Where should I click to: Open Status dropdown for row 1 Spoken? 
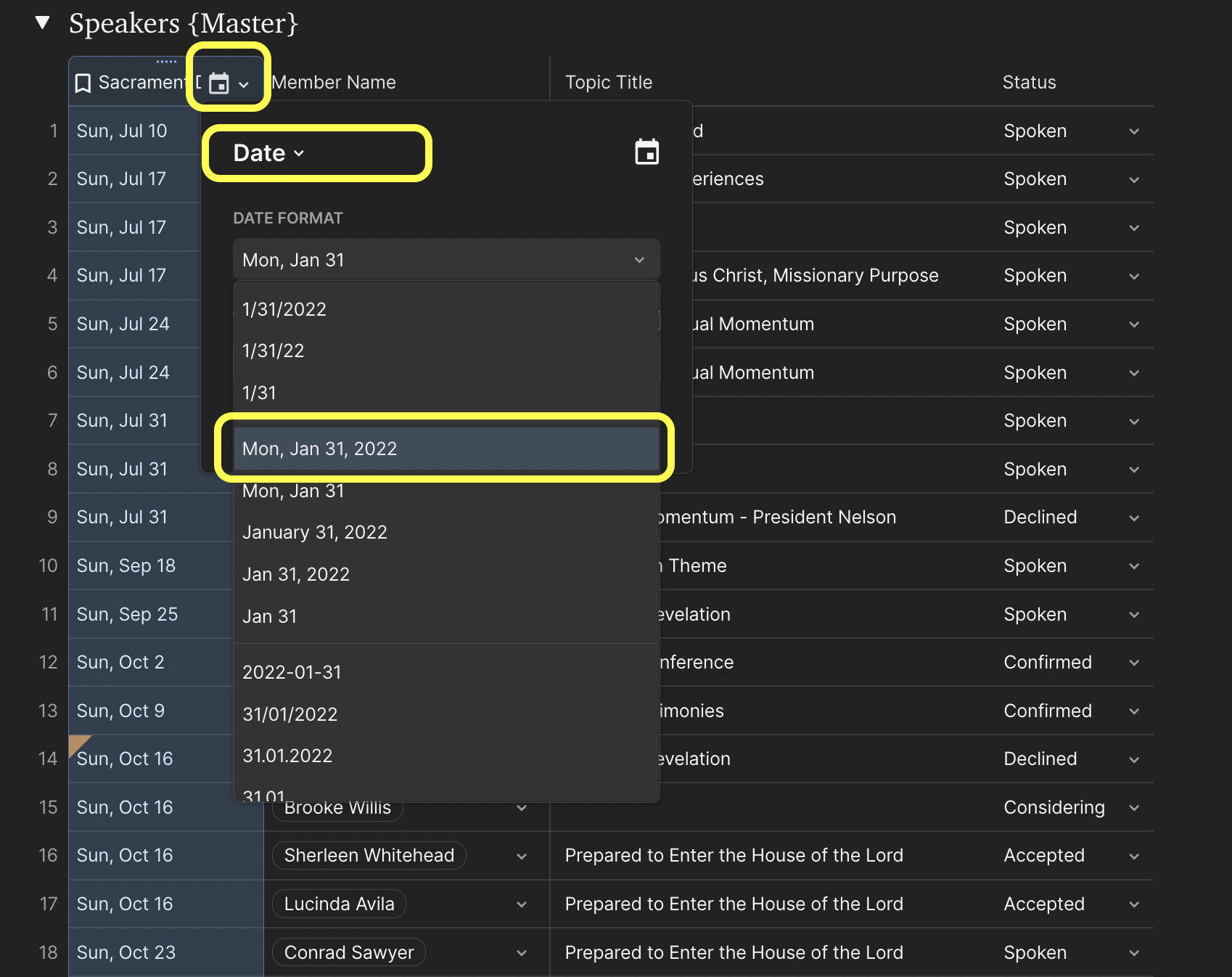pyautogui.click(x=1133, y=131)
